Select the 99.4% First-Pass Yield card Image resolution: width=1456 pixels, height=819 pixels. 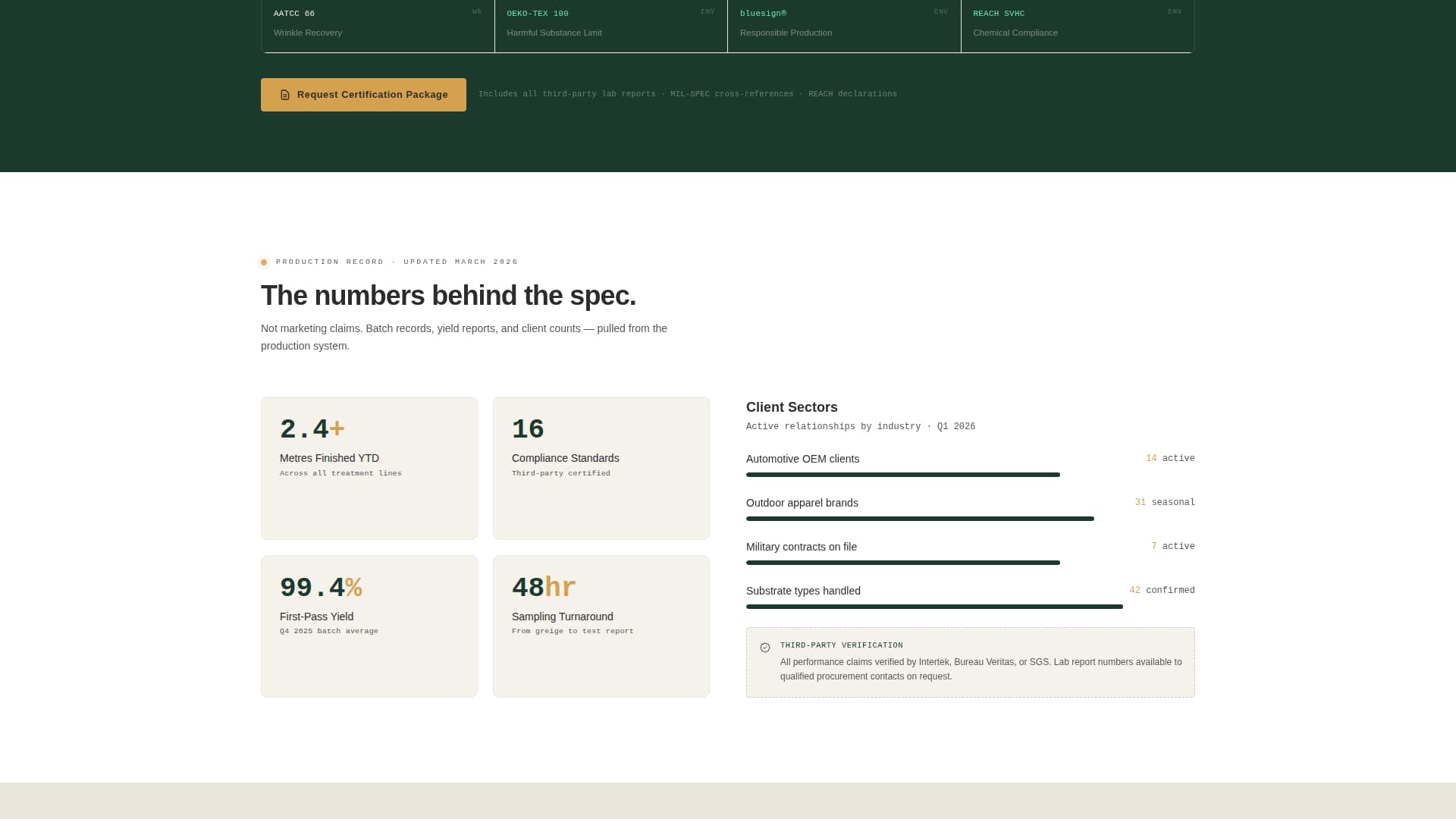click(x=369, y=626)
